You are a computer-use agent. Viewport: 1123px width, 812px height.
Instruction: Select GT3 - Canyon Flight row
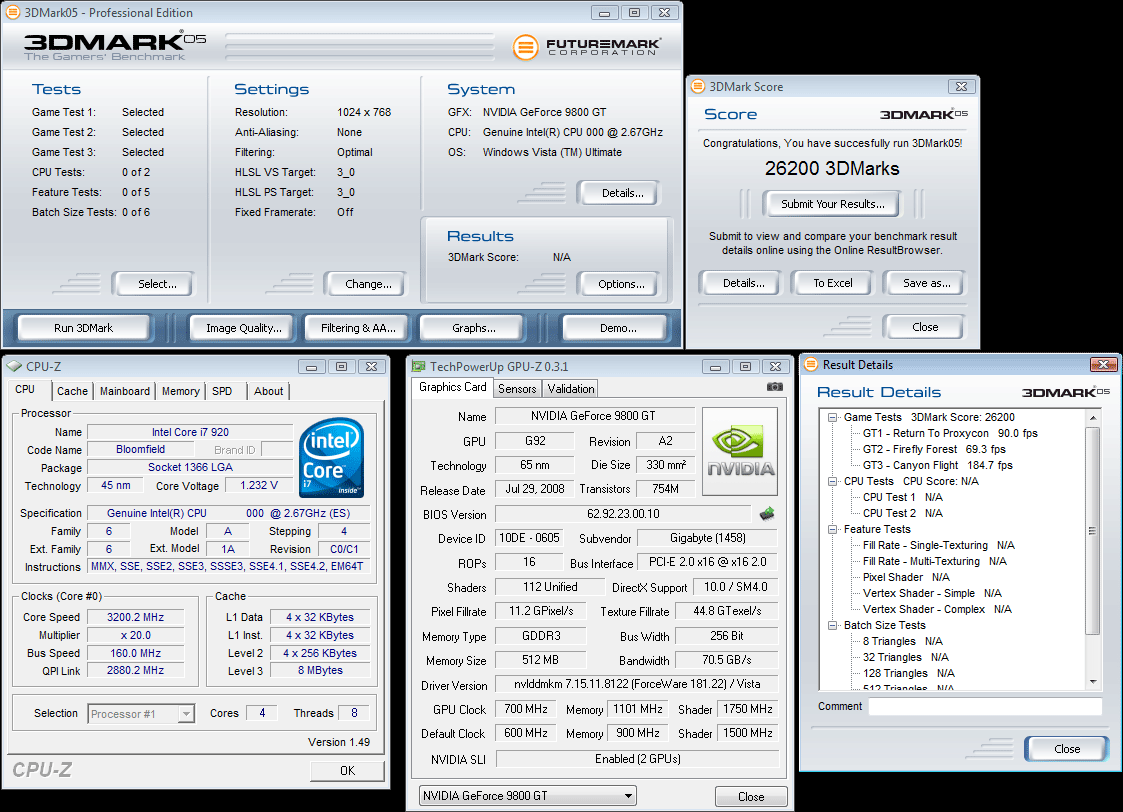[938, 465]
